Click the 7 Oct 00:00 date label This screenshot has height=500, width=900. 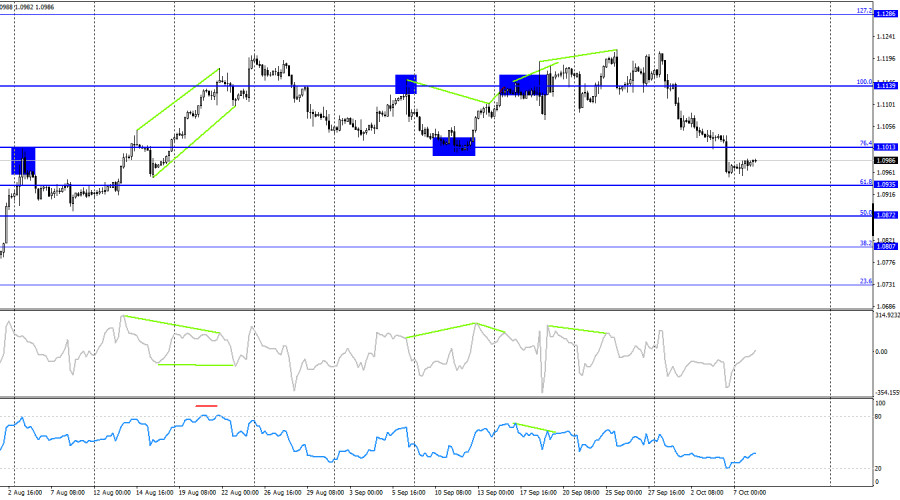click(750, 493)
